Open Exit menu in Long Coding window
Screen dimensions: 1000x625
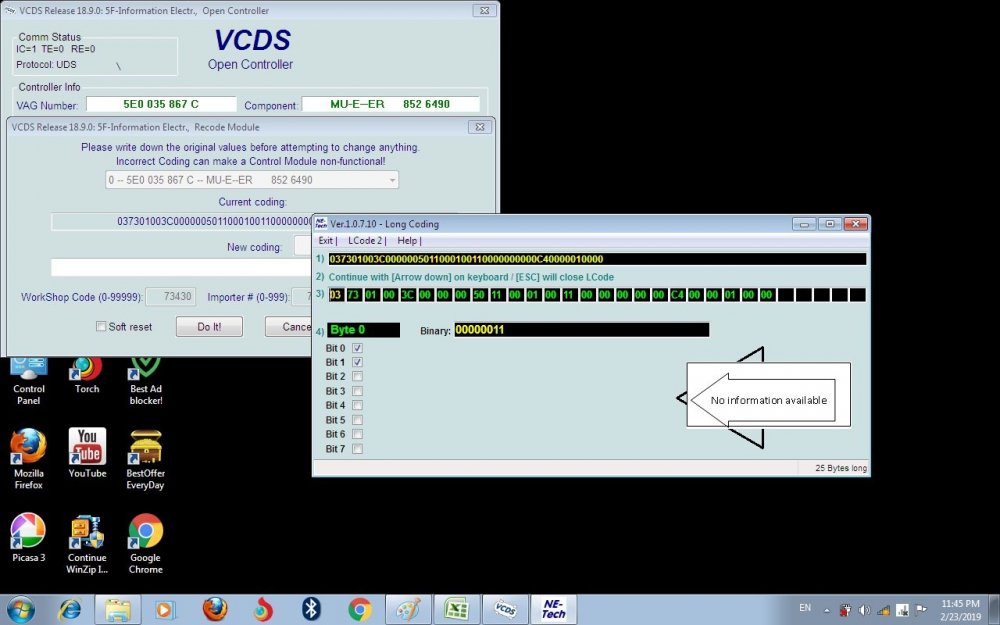[326, 240]
